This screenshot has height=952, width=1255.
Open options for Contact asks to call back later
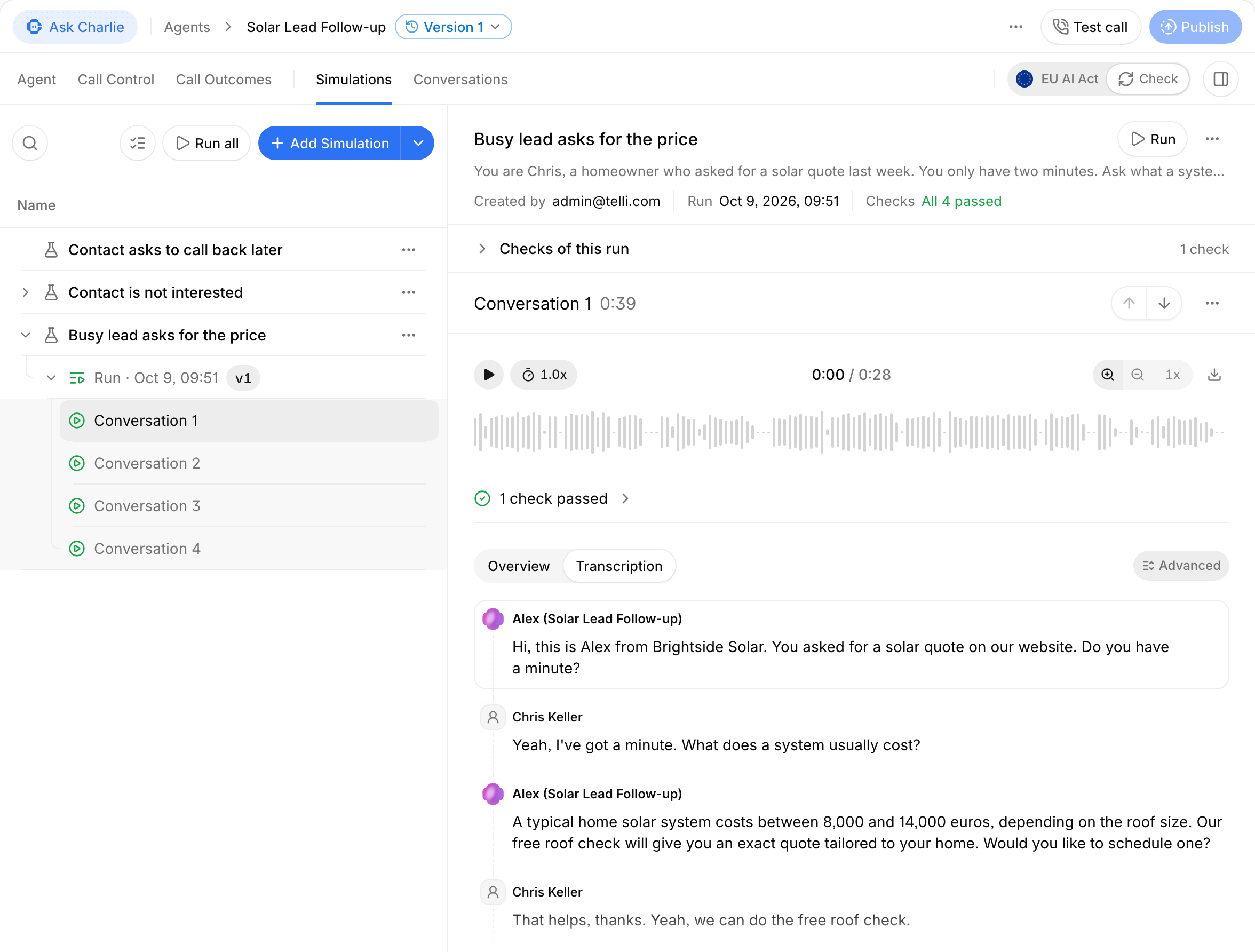(x=409, y=250)
